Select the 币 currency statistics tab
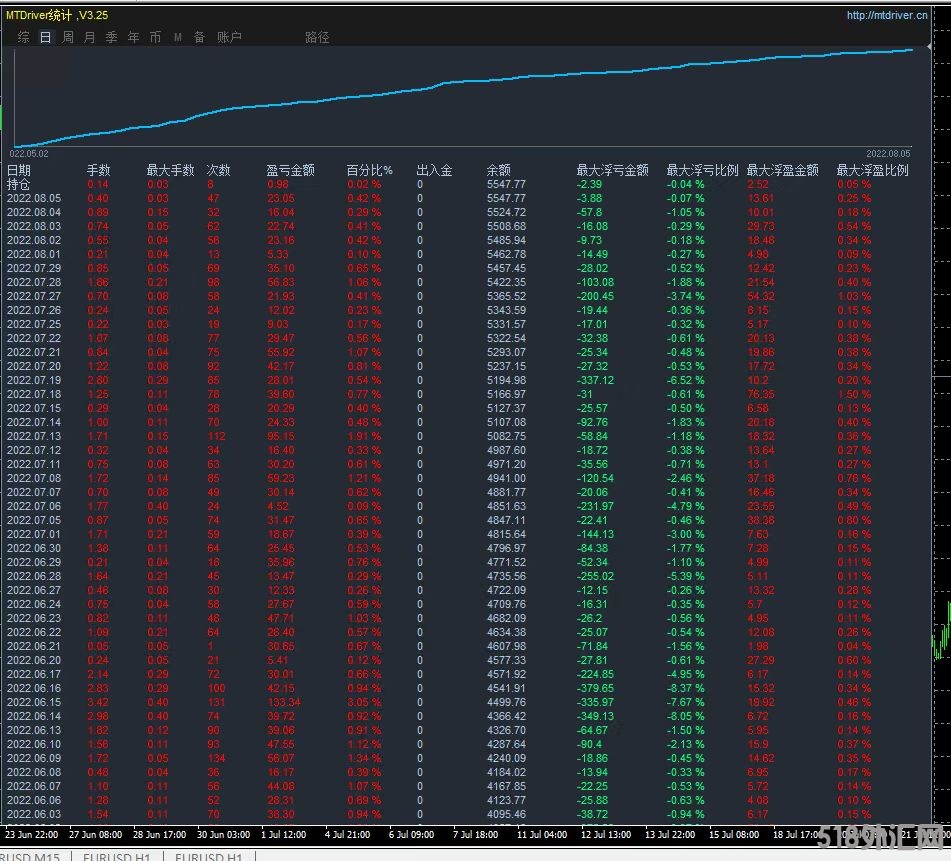 click(x=155, y=37)
